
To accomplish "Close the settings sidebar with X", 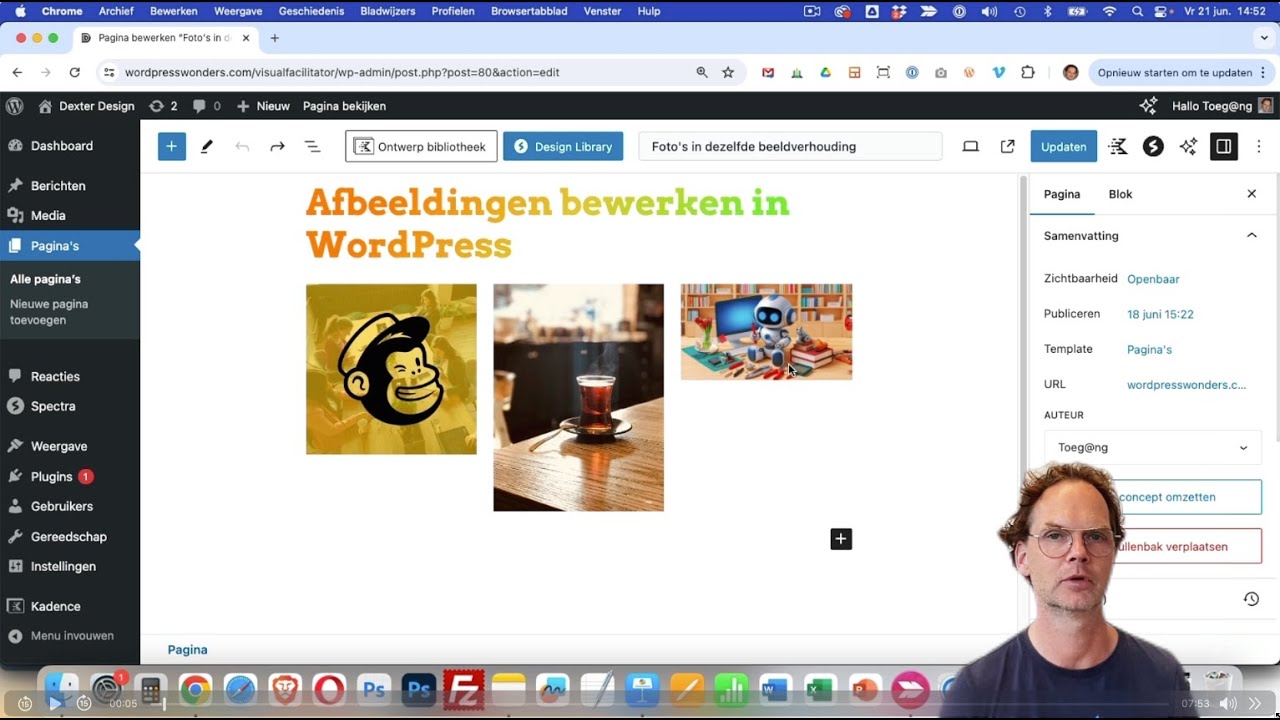I will point(1251,194).
